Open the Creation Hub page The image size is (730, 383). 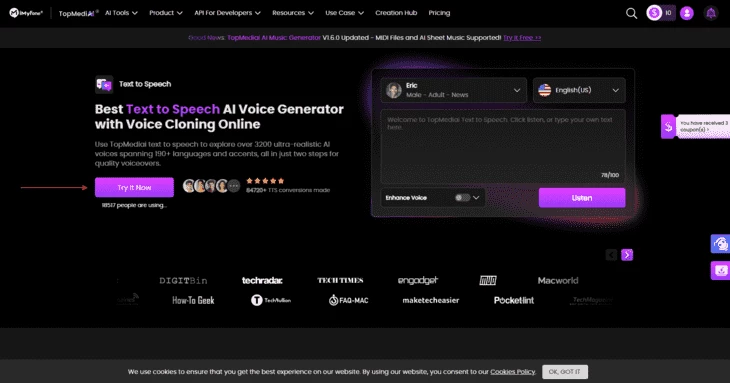tap(396, 13)
